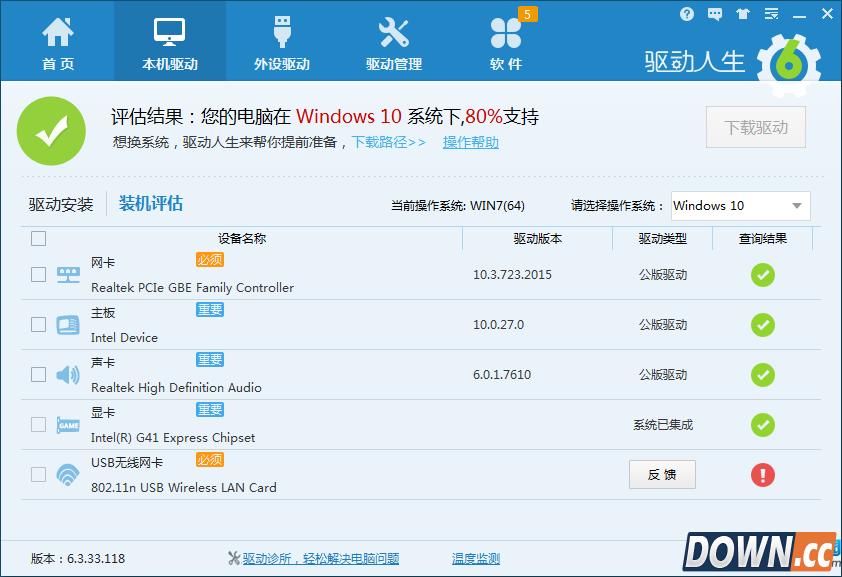842x577 pixels.
Task: Click the help question mark icon
Action: [x=687, y=14]
